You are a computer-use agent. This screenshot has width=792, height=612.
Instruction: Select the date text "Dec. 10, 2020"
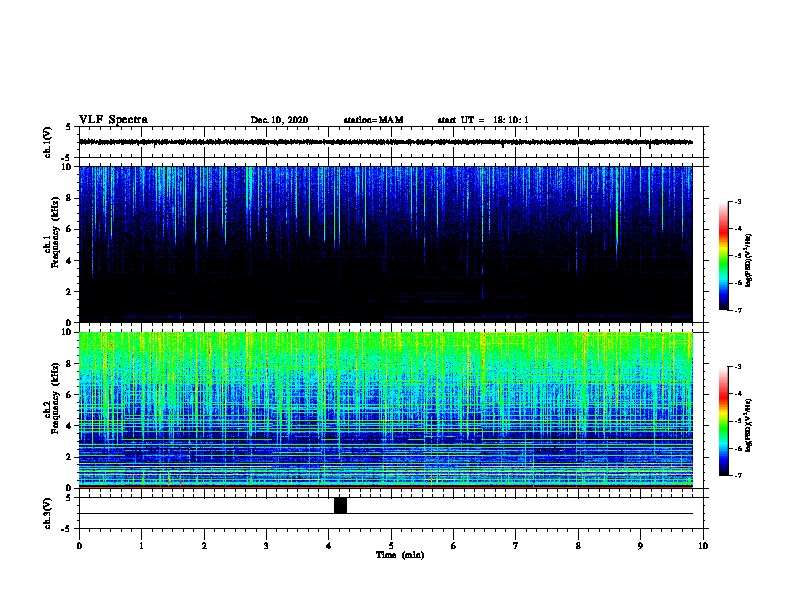279,120
